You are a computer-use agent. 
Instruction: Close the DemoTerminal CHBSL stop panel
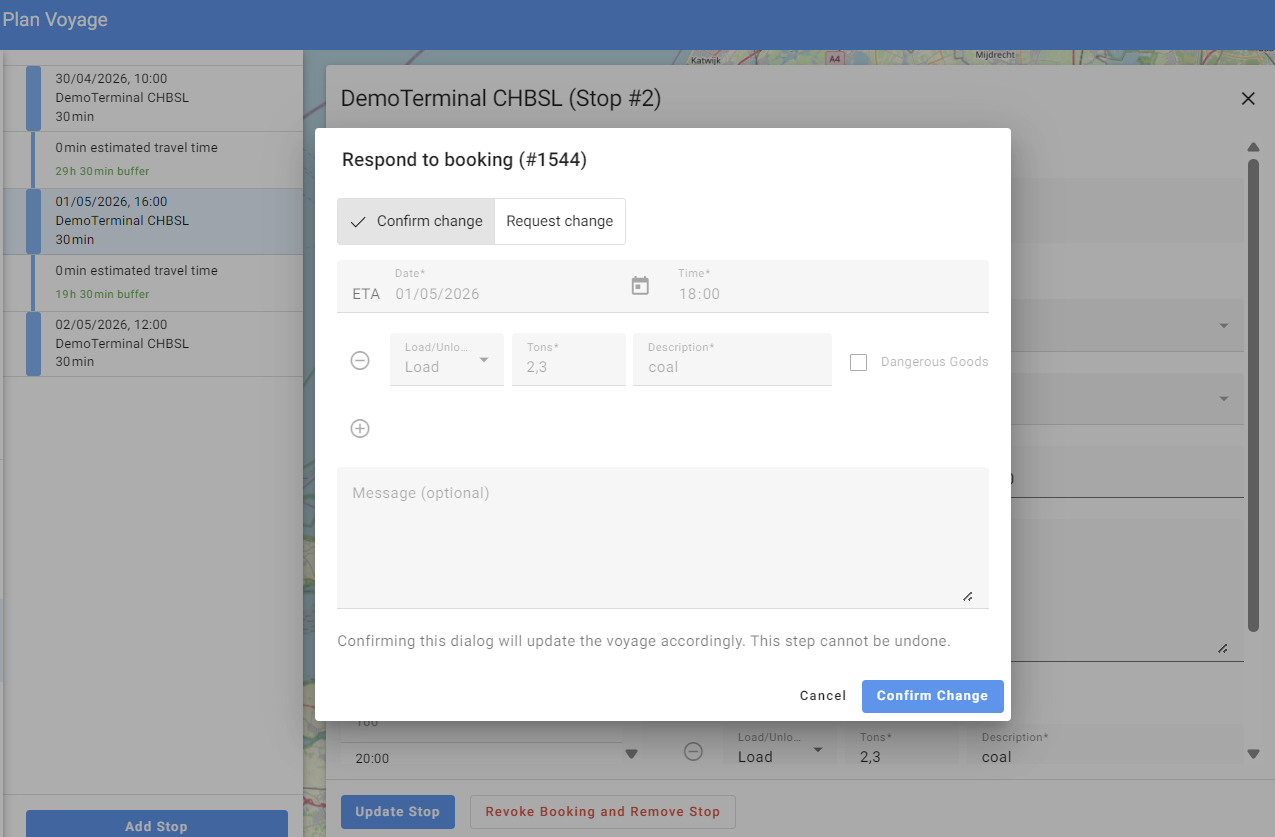click(1247, 98)
